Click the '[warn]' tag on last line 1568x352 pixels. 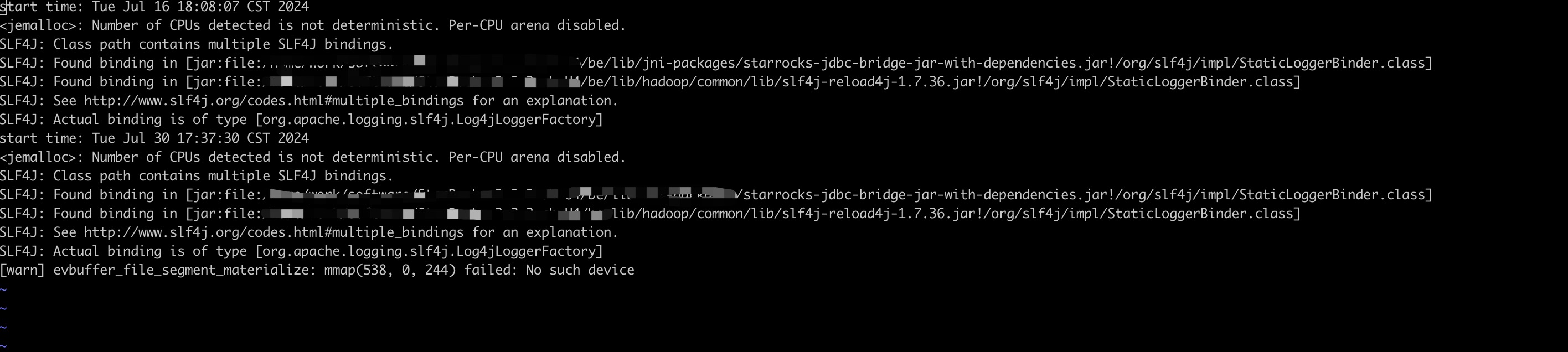(23, 270)
